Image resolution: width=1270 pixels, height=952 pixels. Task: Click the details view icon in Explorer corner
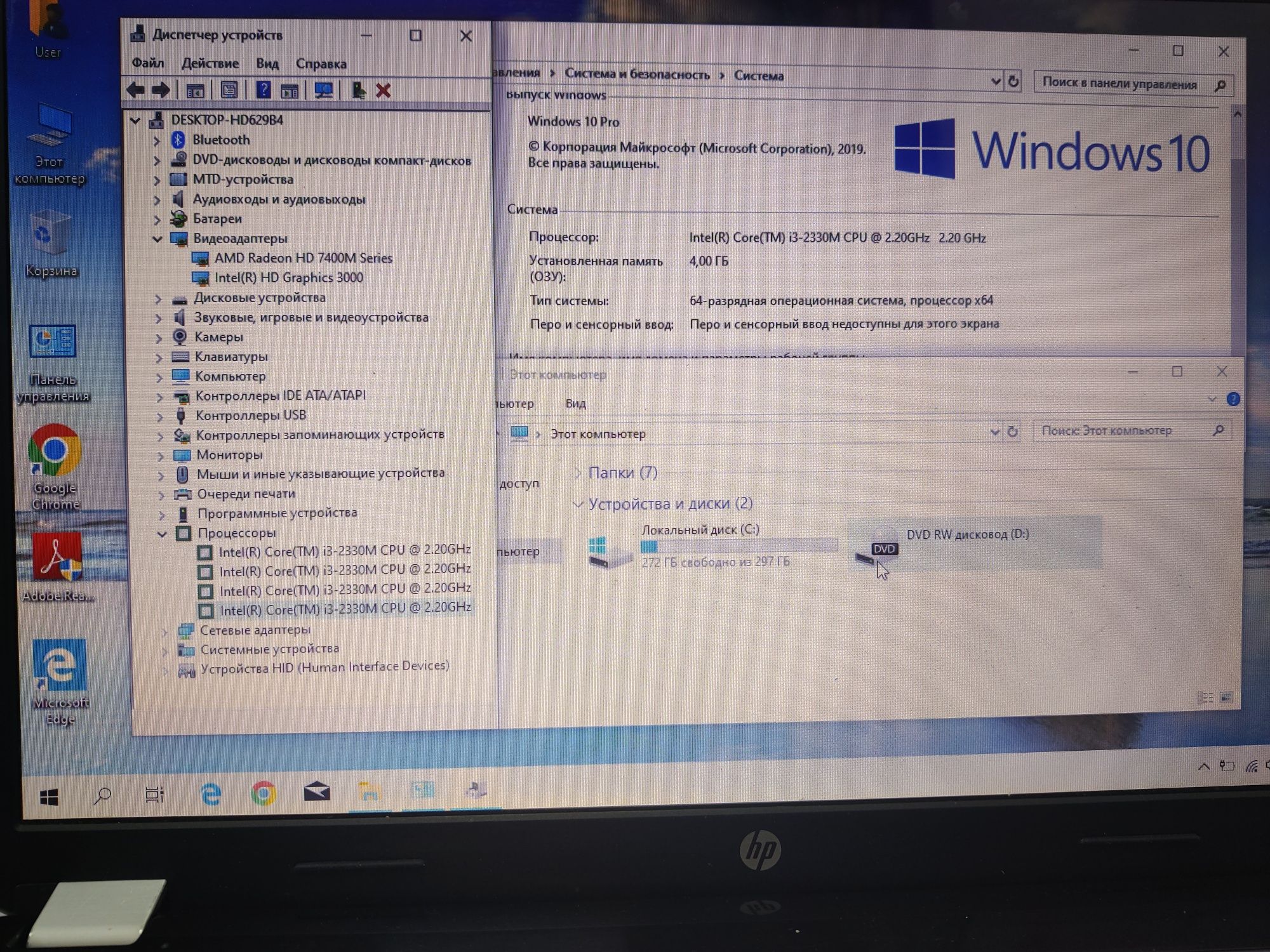pyautogui.click(x=1204, y=697)
